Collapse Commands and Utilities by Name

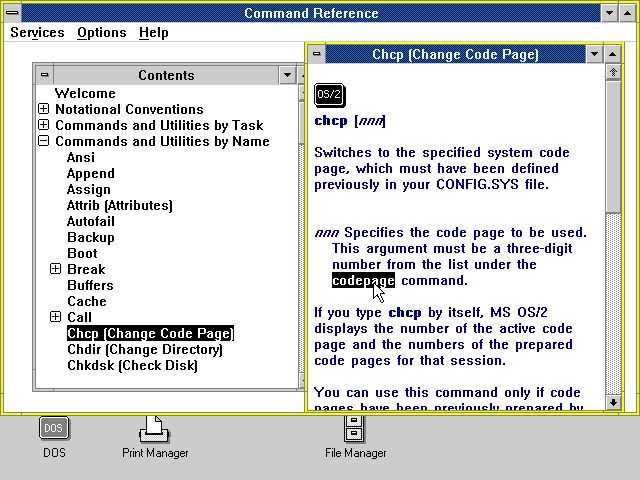pos(43,141)
